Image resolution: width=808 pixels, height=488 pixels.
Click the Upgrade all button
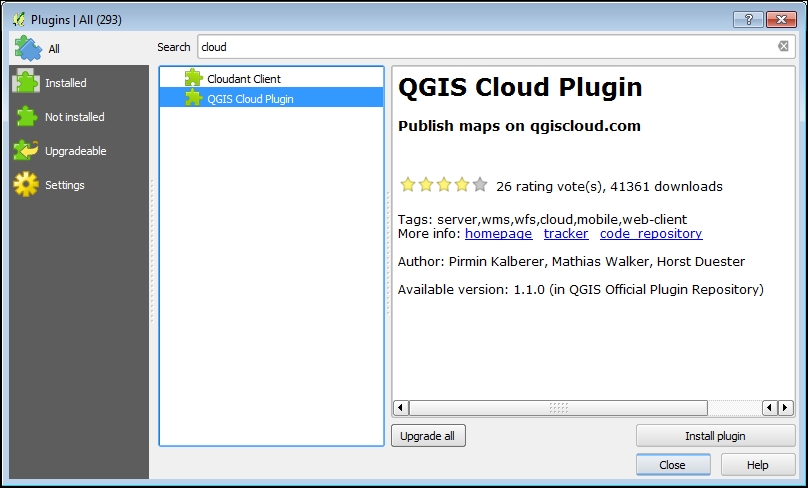pos(428,436)
